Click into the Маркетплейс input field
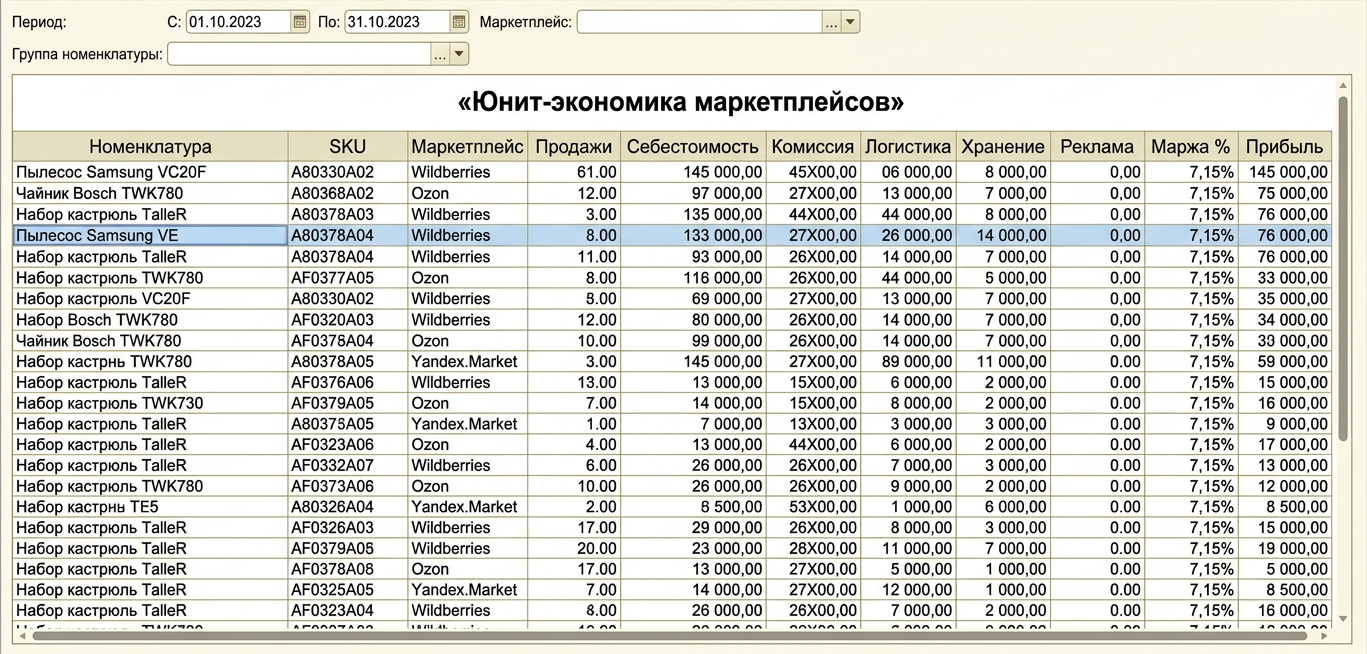The width and height of the screenshot is (1367, 654). (698, 22)
